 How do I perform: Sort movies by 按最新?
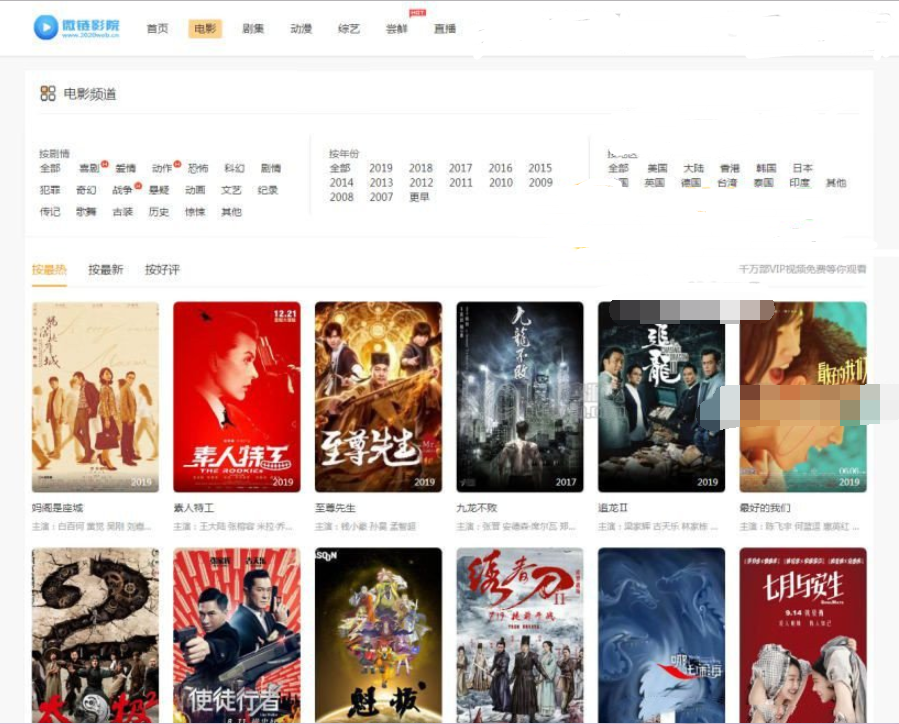[x=105, y=269]
